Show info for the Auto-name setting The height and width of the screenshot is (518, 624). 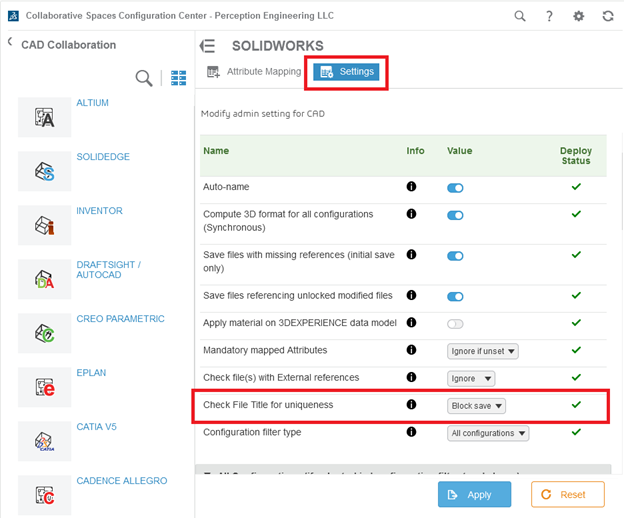pos(411,186)
